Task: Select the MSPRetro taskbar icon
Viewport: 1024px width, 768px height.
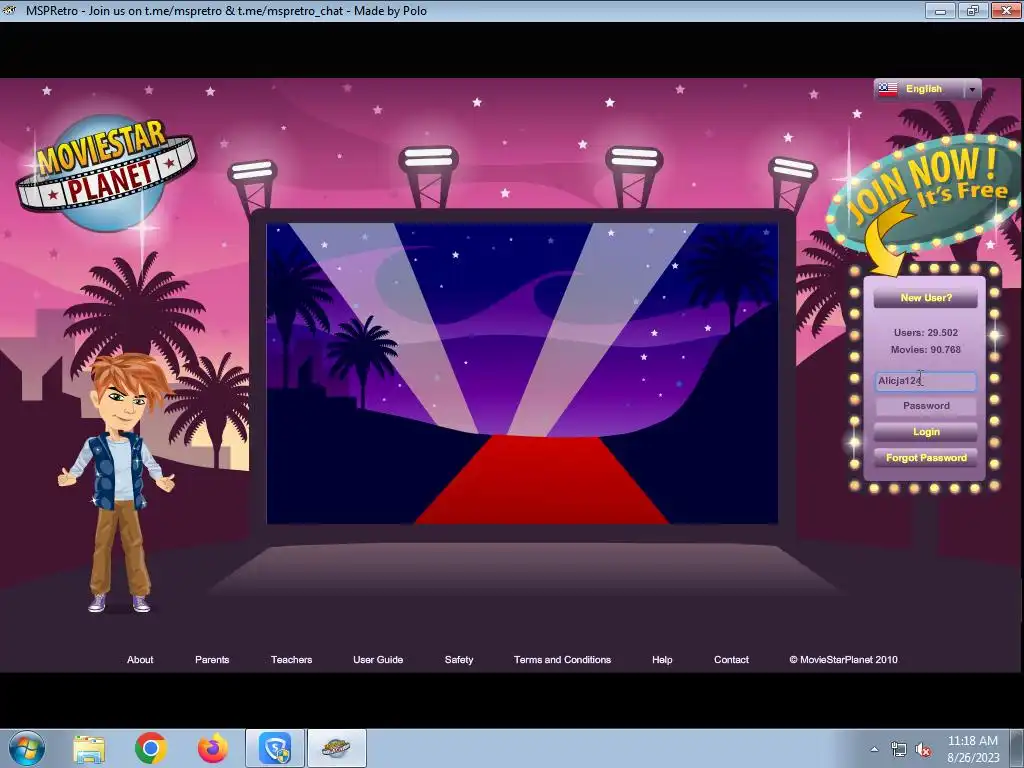Action: (336, 748)
